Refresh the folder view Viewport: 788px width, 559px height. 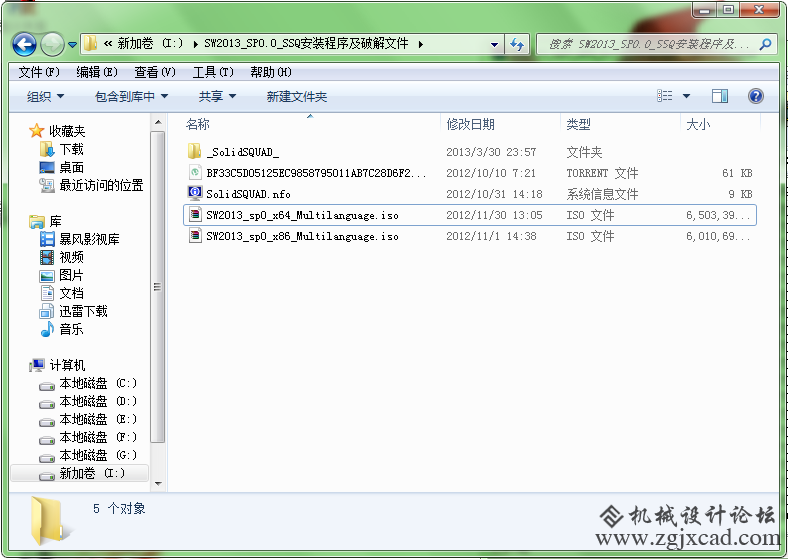coord(517,44)
